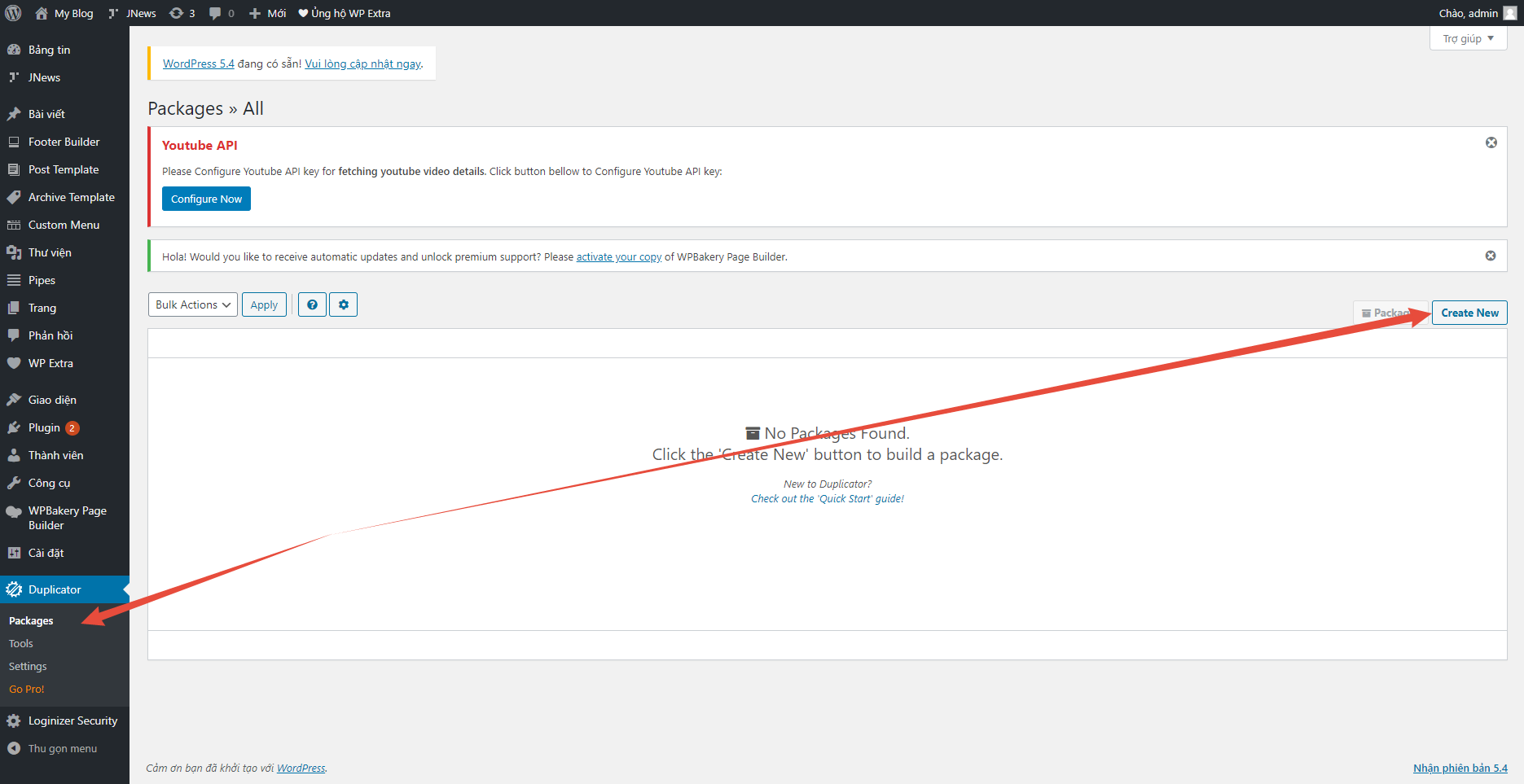This screenshot has width=1524, height=784.
Task: Dismiss the WPBakery activation notice
Action: click(1490, 256)
